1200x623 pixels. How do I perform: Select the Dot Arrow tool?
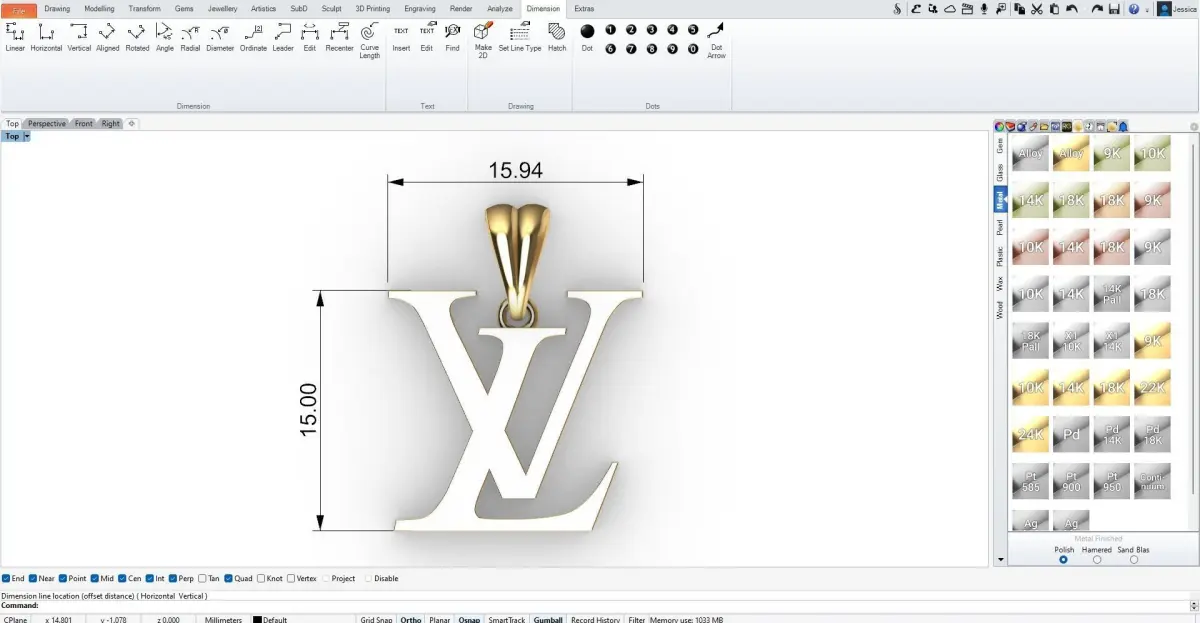pyautogui.click(x=716, y=41)
